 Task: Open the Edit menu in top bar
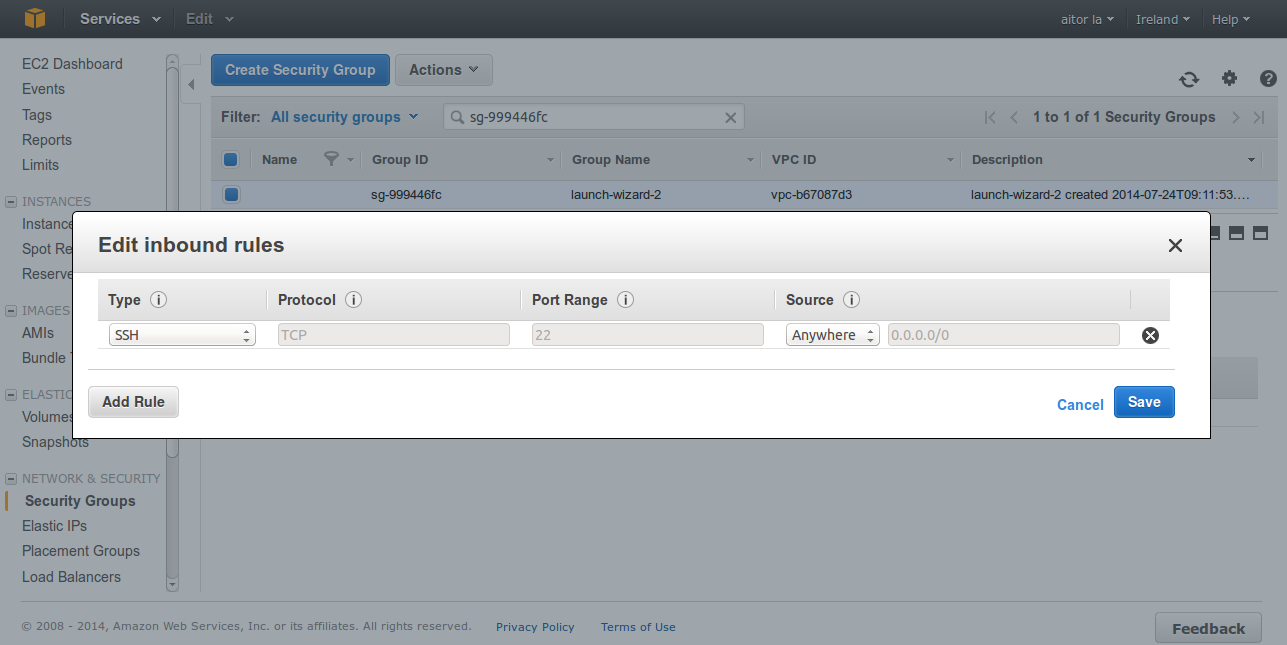pyautogui.click(x=209, y=19)
